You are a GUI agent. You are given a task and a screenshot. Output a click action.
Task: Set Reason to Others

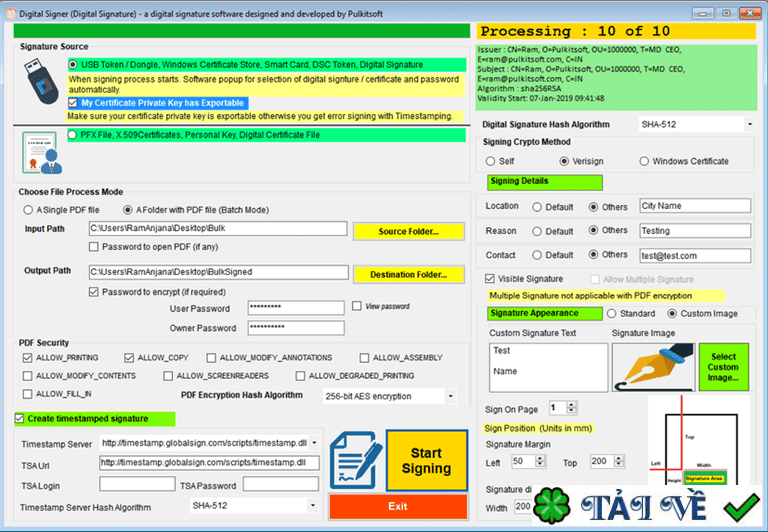593,230
